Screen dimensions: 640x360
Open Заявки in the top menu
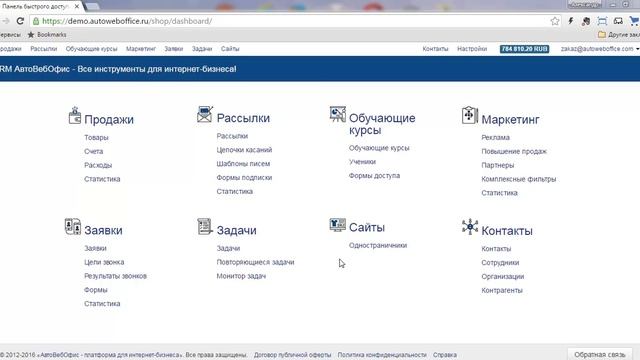tap(173, 49)
